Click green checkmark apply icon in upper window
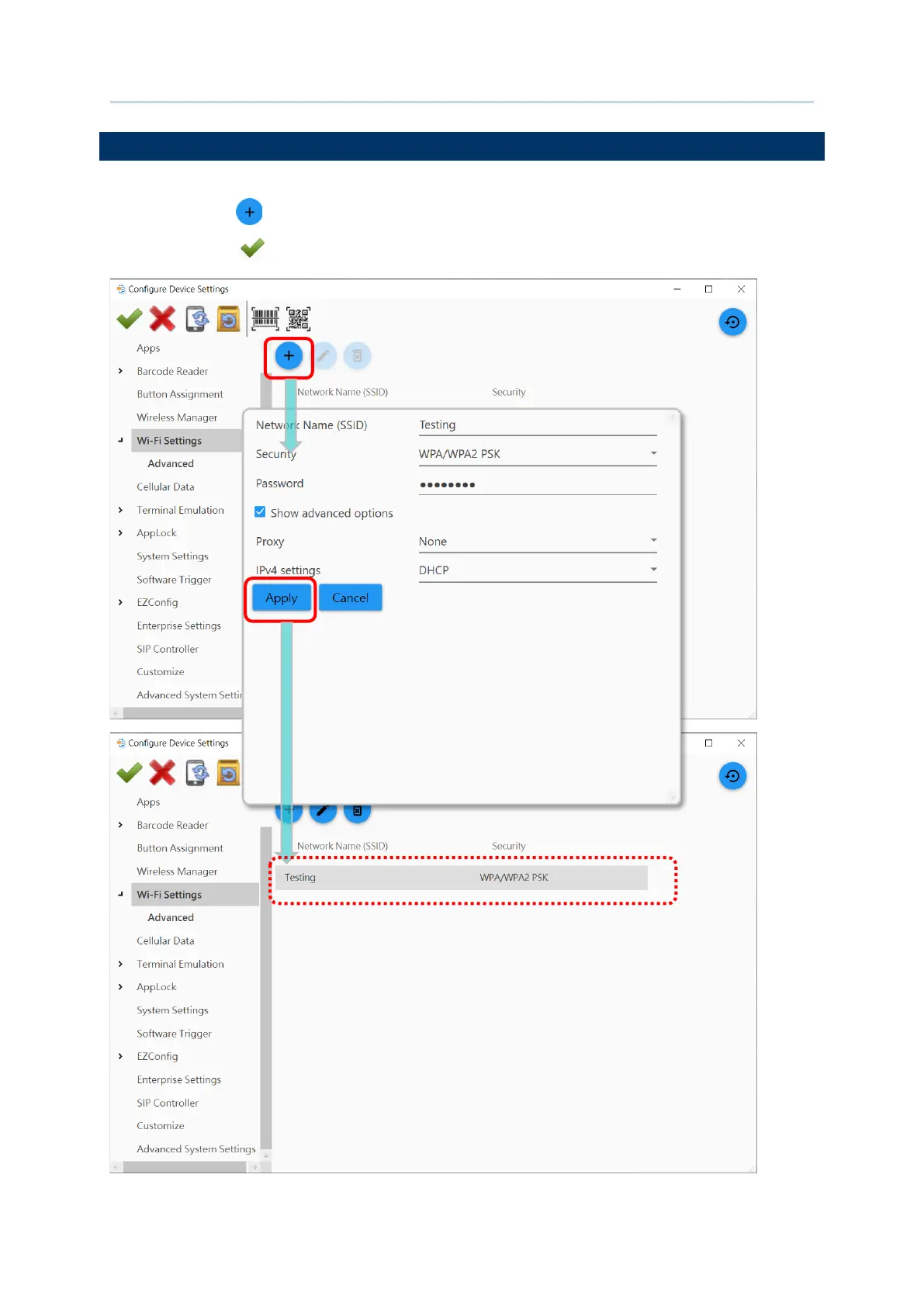This screenshot has height=1306, width=924. coord(130,319)
